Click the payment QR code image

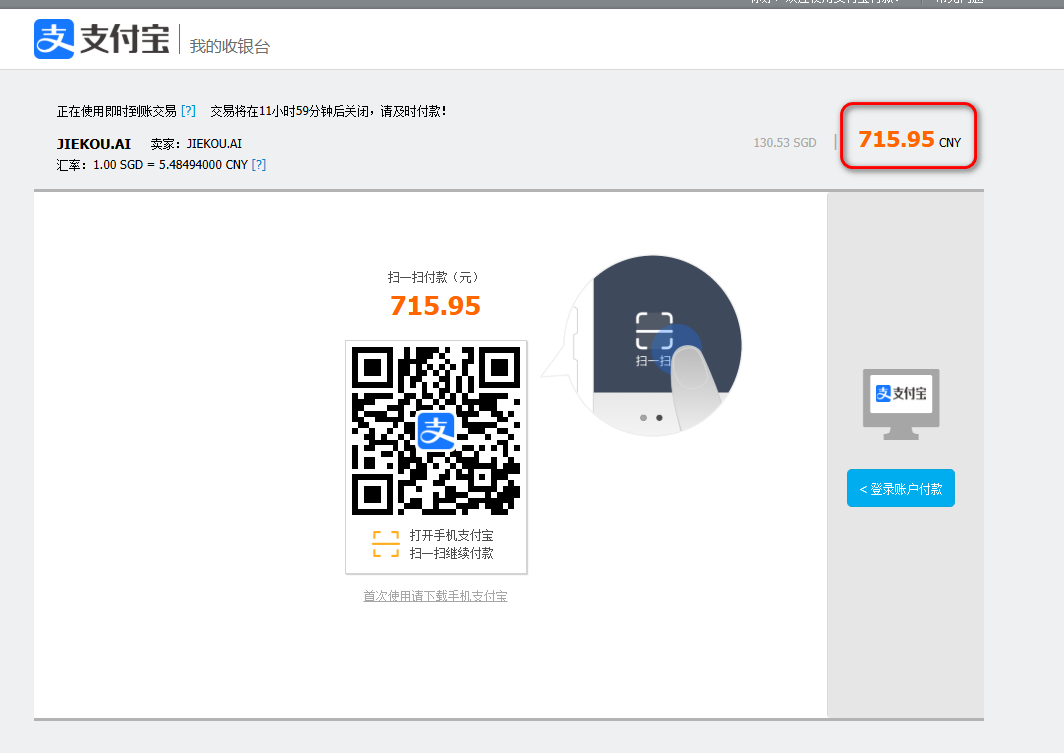436,430
